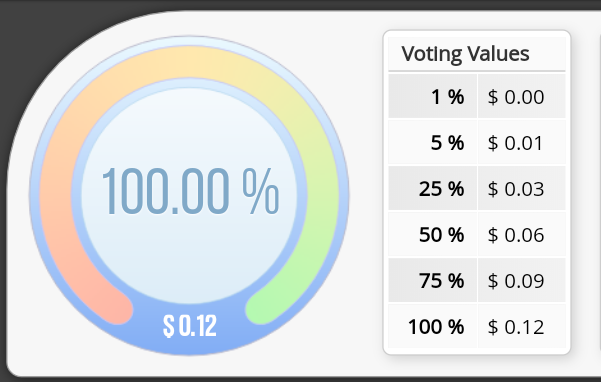Click the green end of gauge arc
The width and height of the screenshot is (601, 382).
263,308
